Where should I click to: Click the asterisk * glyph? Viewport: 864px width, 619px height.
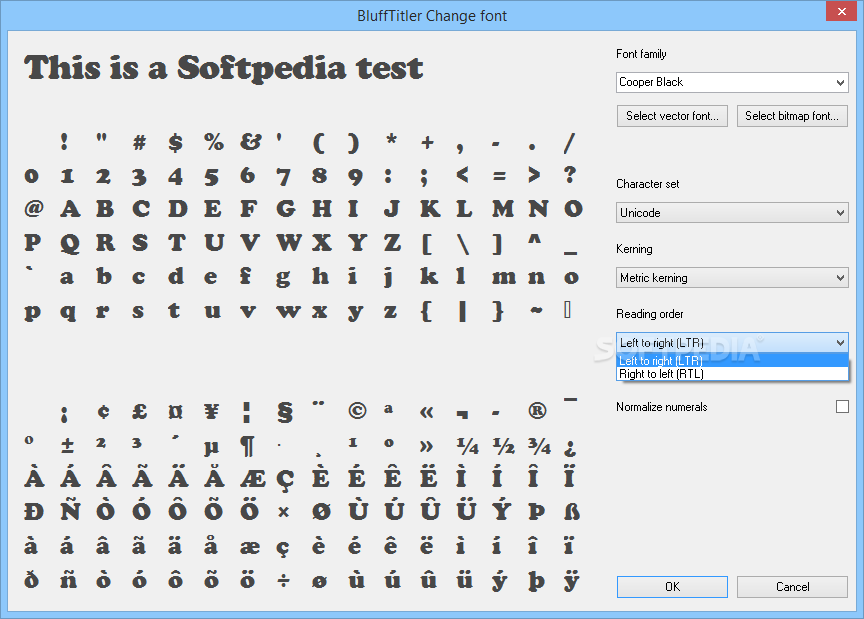point(391,138)
